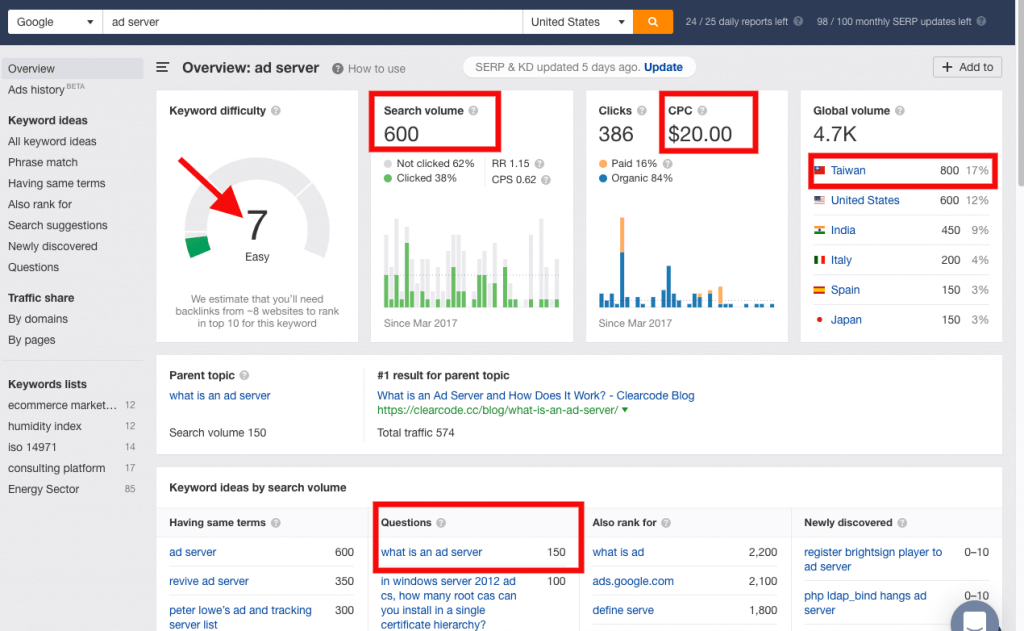Click help icon next to CPC
This screenshot has width=1024, height=631.
pyautogui.click(x=702, y=111)
